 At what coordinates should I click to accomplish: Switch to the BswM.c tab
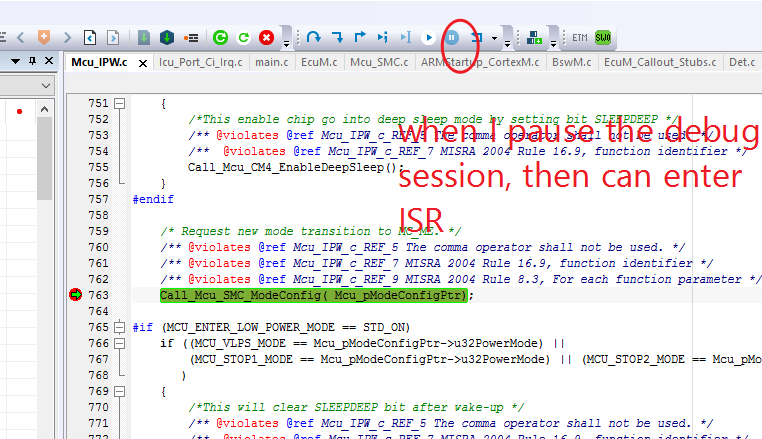tap(572, 62)
